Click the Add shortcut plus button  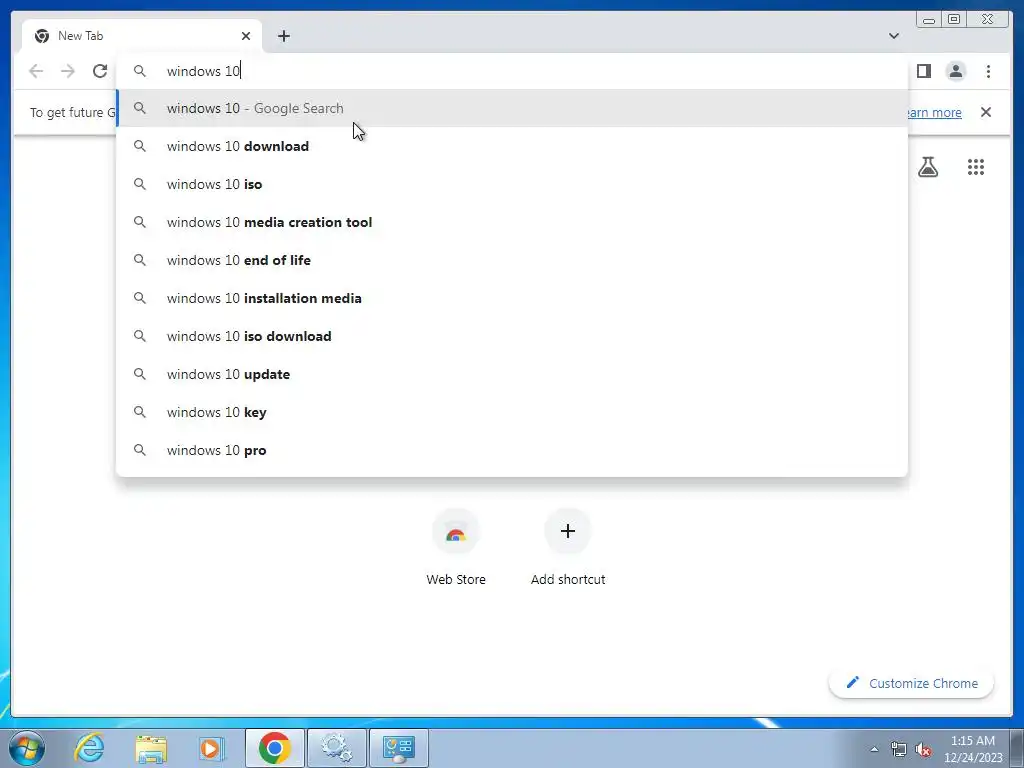568,531
